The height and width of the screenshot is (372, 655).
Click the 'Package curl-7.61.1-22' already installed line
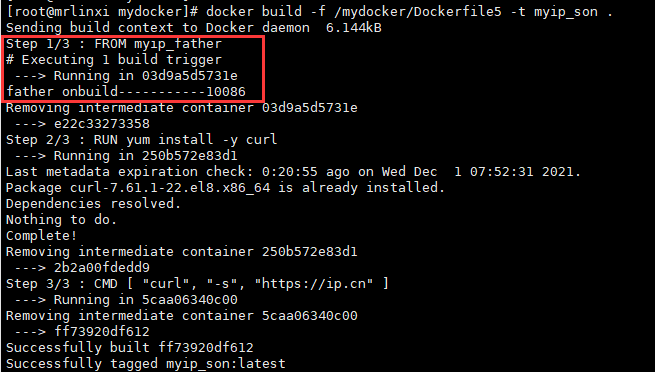(226, 187)
